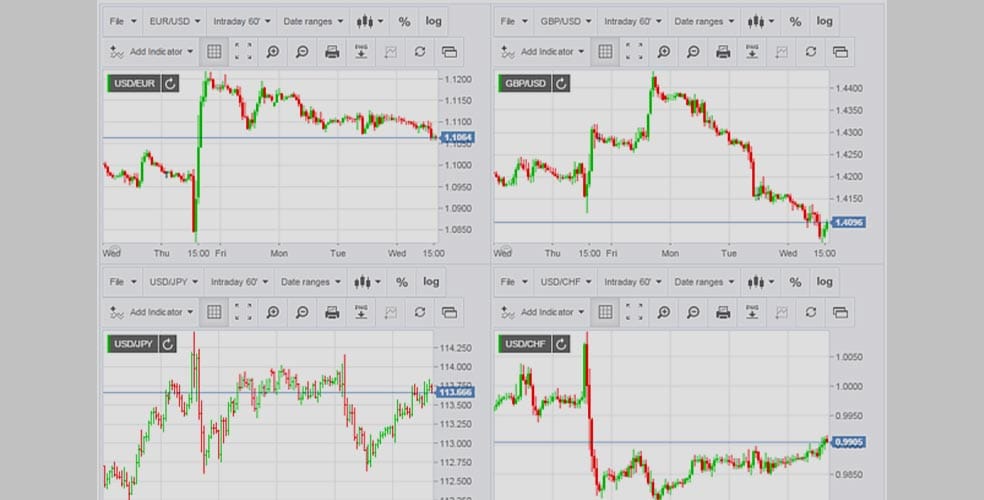Viewport: 984px width, 500px height.
Task: Toggle percent scale on EUR/USD chart
Action: coord(404,21)
